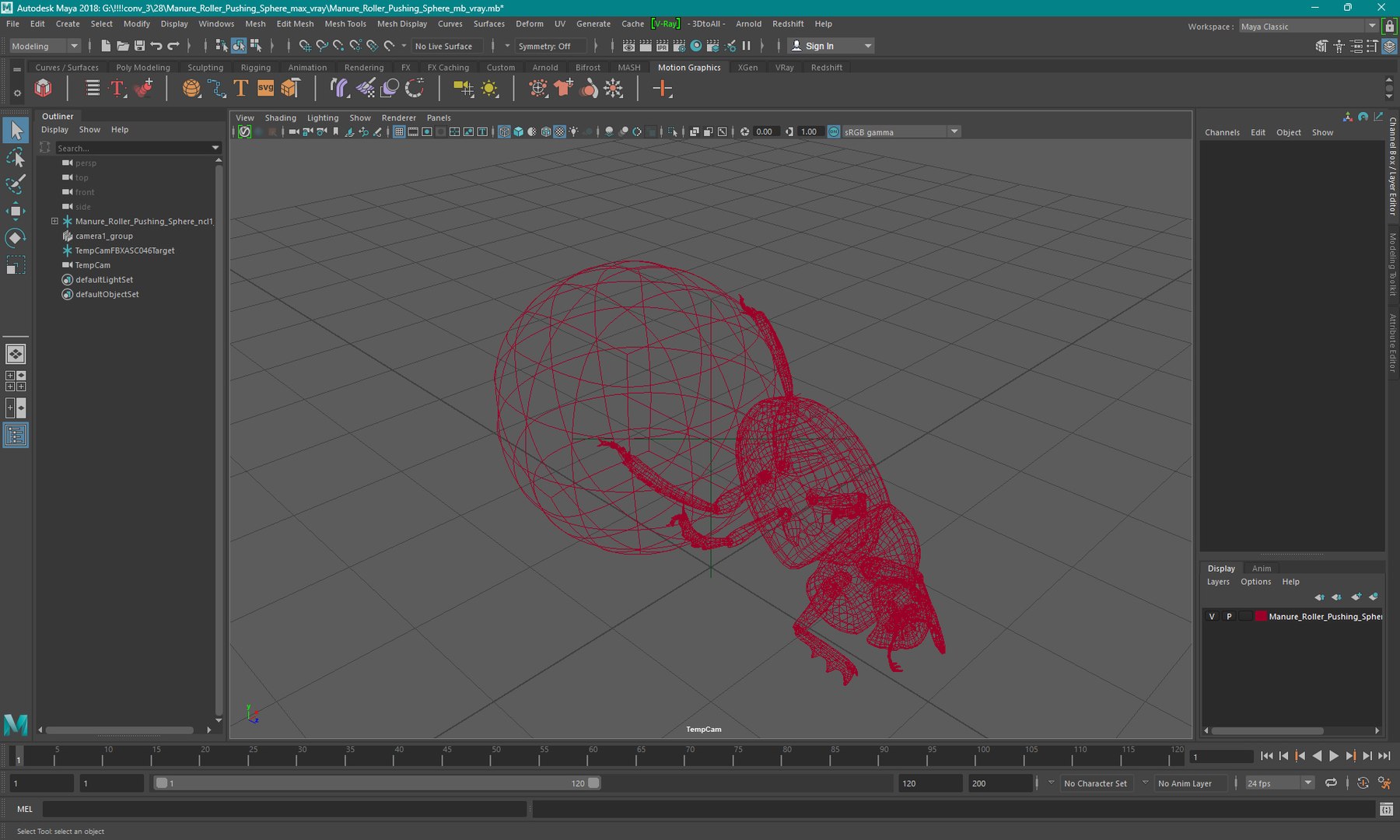1400x840 pixels.
Task: Click the SVG tool shelf icon
Action: (265, 89)
